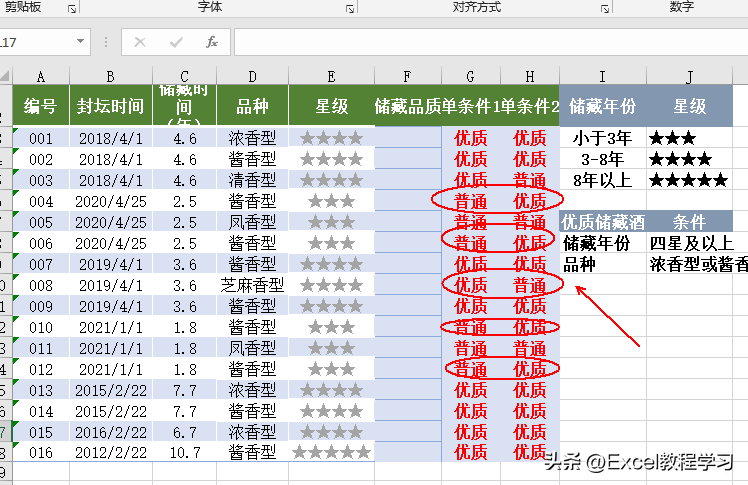Click the 四星及以上 cell
This screenshot has width=748, height=485.
coord(691,243)
